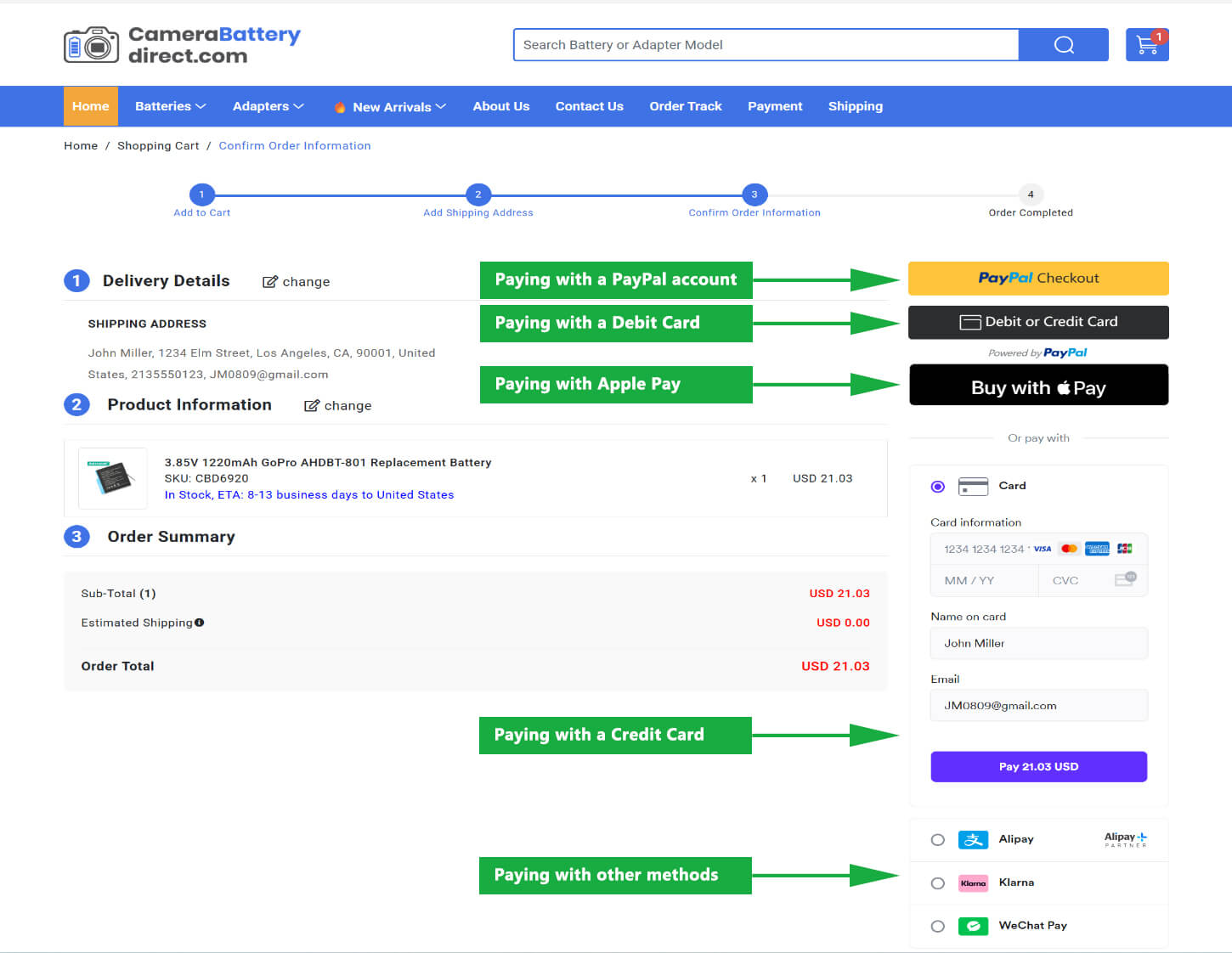Viewport: 1232px width, 953px height.
Task: Click the GoPro battery product thumbnail
Action: pyautogui.click(x=113, y=478)
